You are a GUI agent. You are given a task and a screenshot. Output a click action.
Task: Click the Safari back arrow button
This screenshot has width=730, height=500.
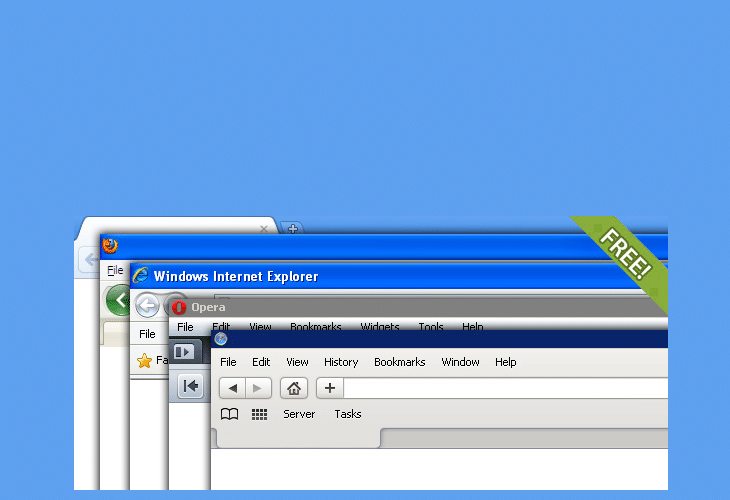click(232, 389)
